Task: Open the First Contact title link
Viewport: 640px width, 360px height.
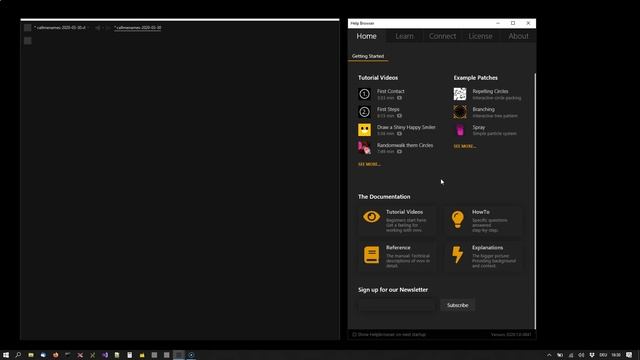Action: click(x=391, y=91)
